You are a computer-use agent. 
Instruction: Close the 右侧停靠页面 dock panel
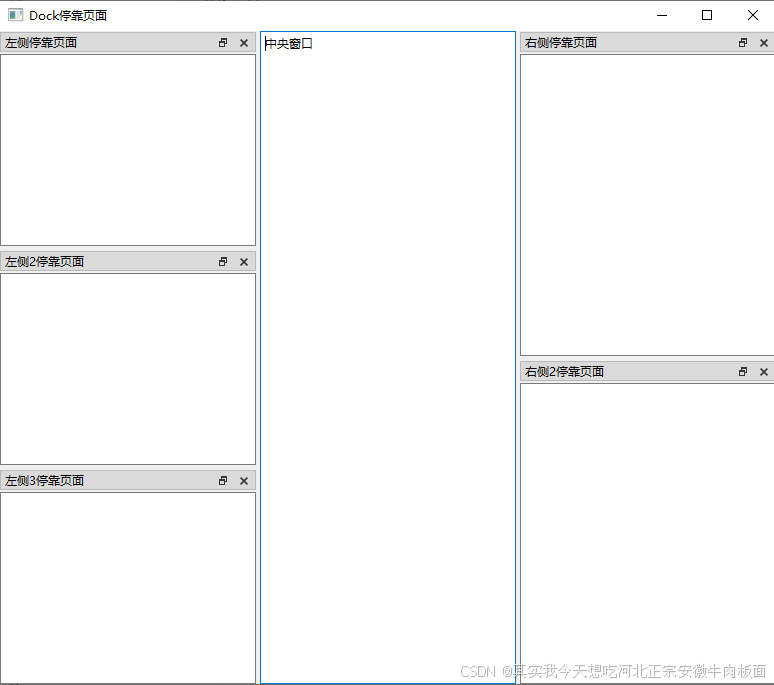tap(764, 43)
